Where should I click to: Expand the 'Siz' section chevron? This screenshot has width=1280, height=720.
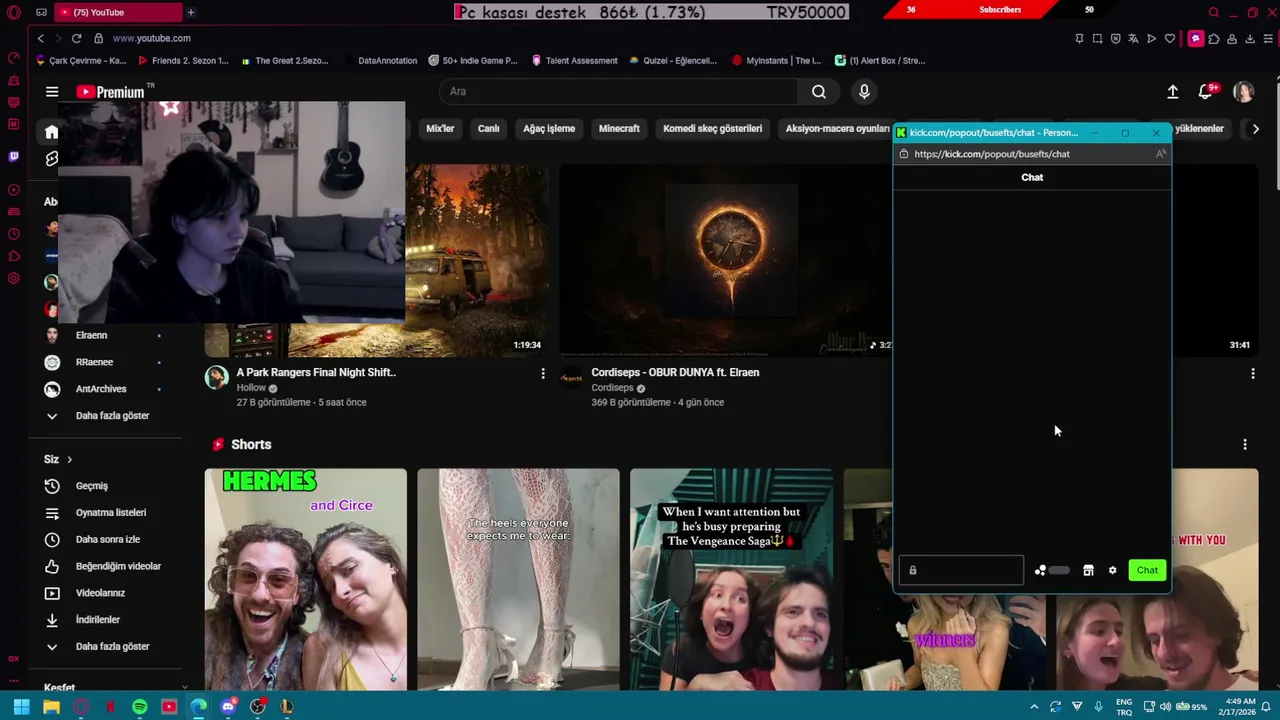tap(69, 459)
